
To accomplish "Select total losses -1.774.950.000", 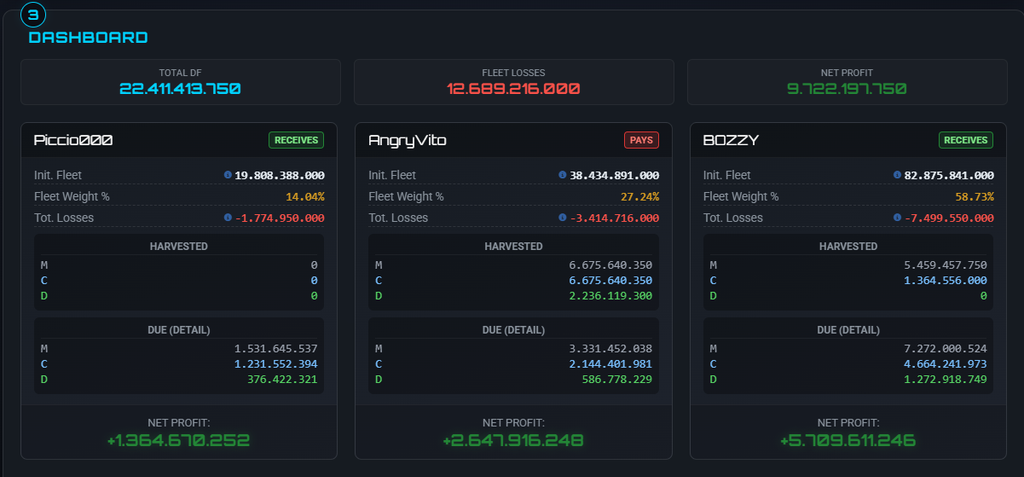I will click(x=280, y=218).
